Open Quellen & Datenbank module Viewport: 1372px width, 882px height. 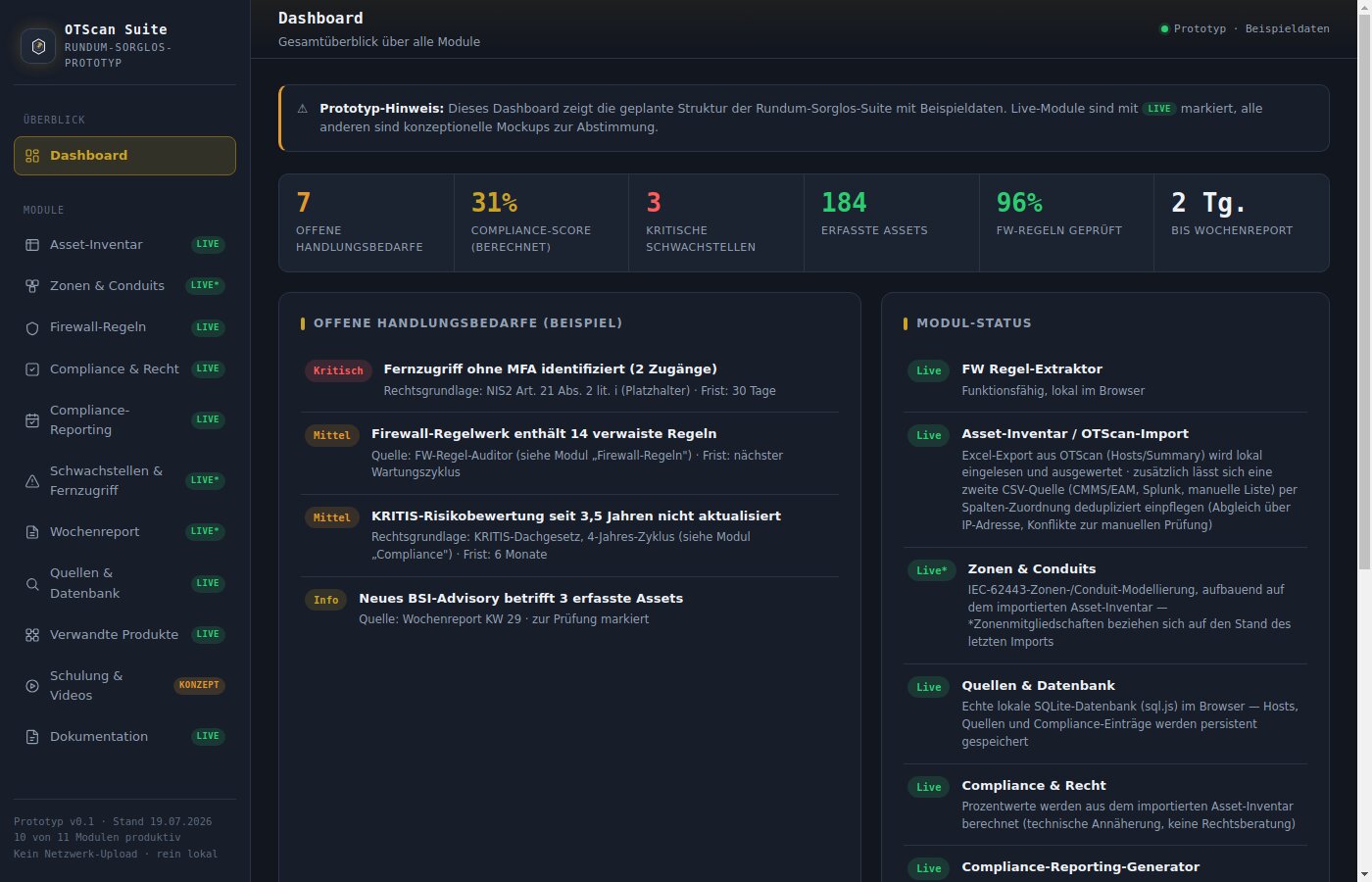click(124, 583)
